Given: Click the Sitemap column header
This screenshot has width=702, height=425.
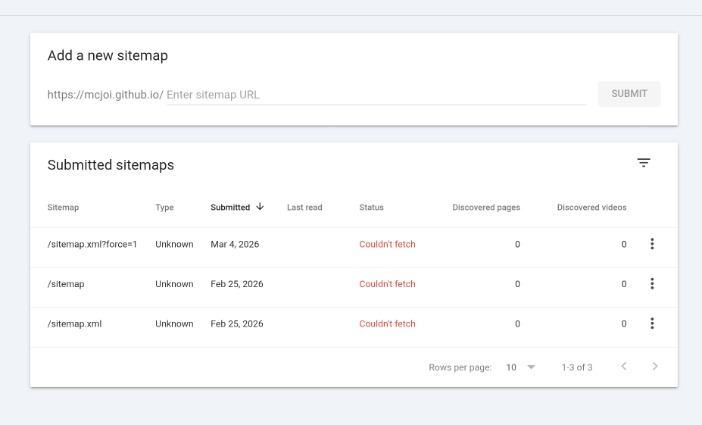Looking at the screenshot, I should coord(63,208).
